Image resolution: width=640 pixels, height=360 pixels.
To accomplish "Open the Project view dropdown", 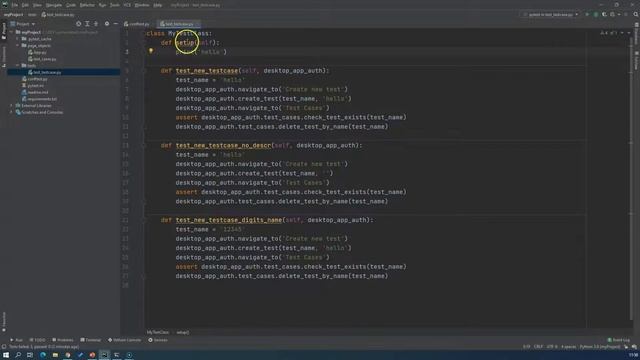I will click(23, 24).
